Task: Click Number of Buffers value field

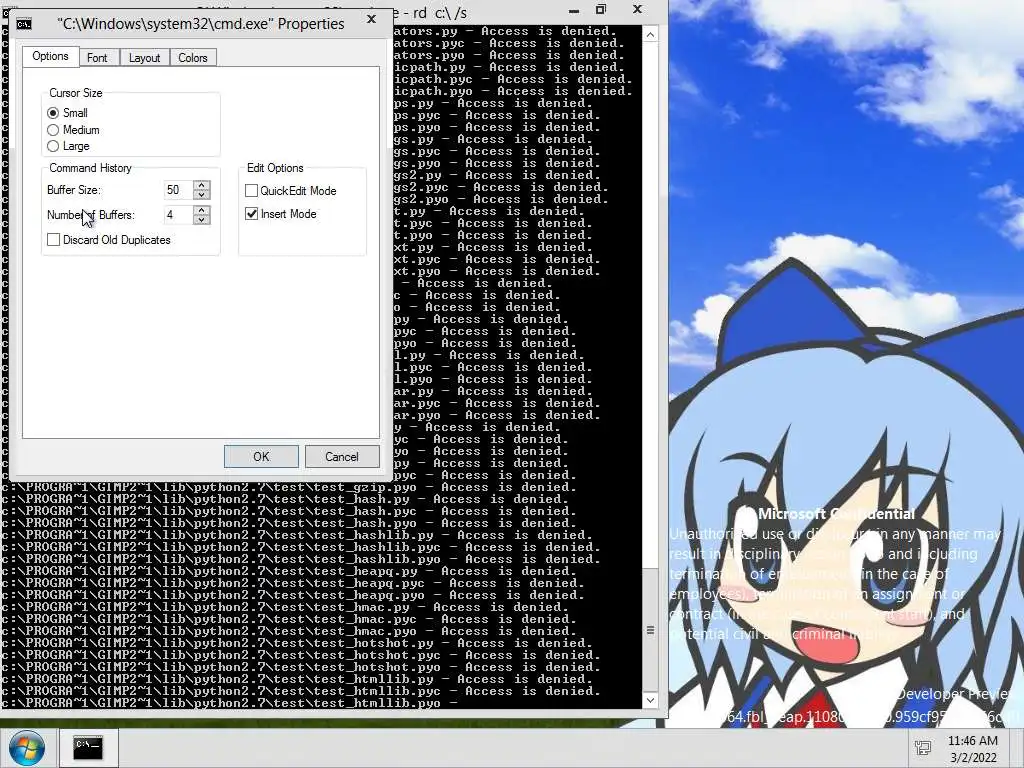Action: click(x=179, y=215)
